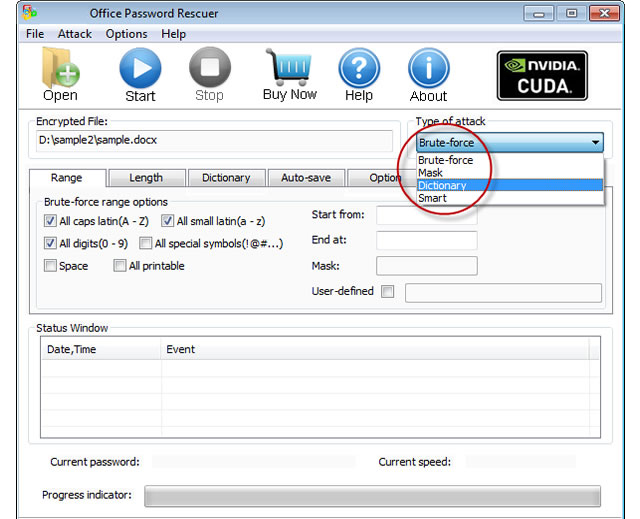Maximize the Office Password Rescuer window
This screenshot has height=519, width=640.
pyautogui.click(x=571, y=13)
